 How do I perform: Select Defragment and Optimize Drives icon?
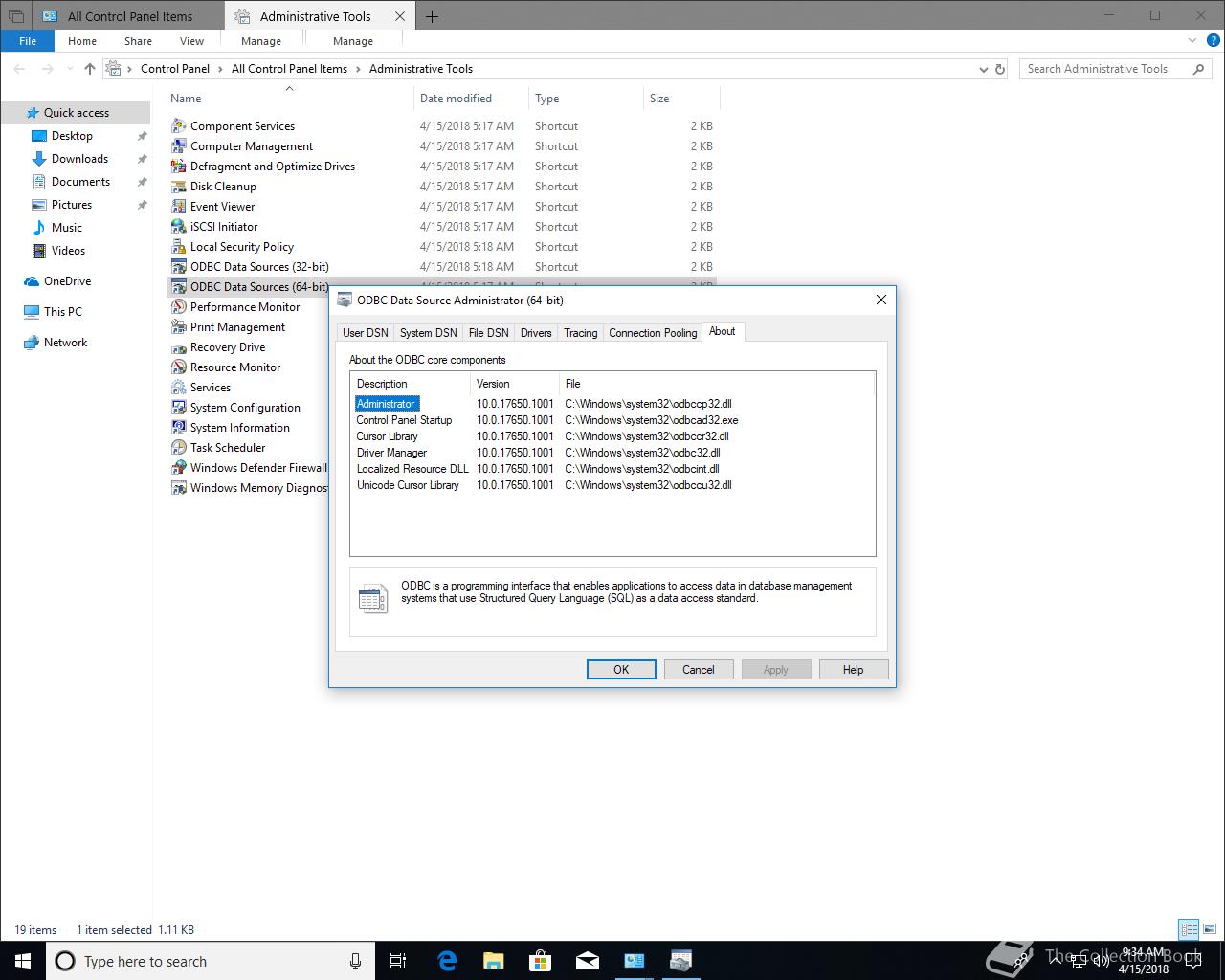pos(178,167)
